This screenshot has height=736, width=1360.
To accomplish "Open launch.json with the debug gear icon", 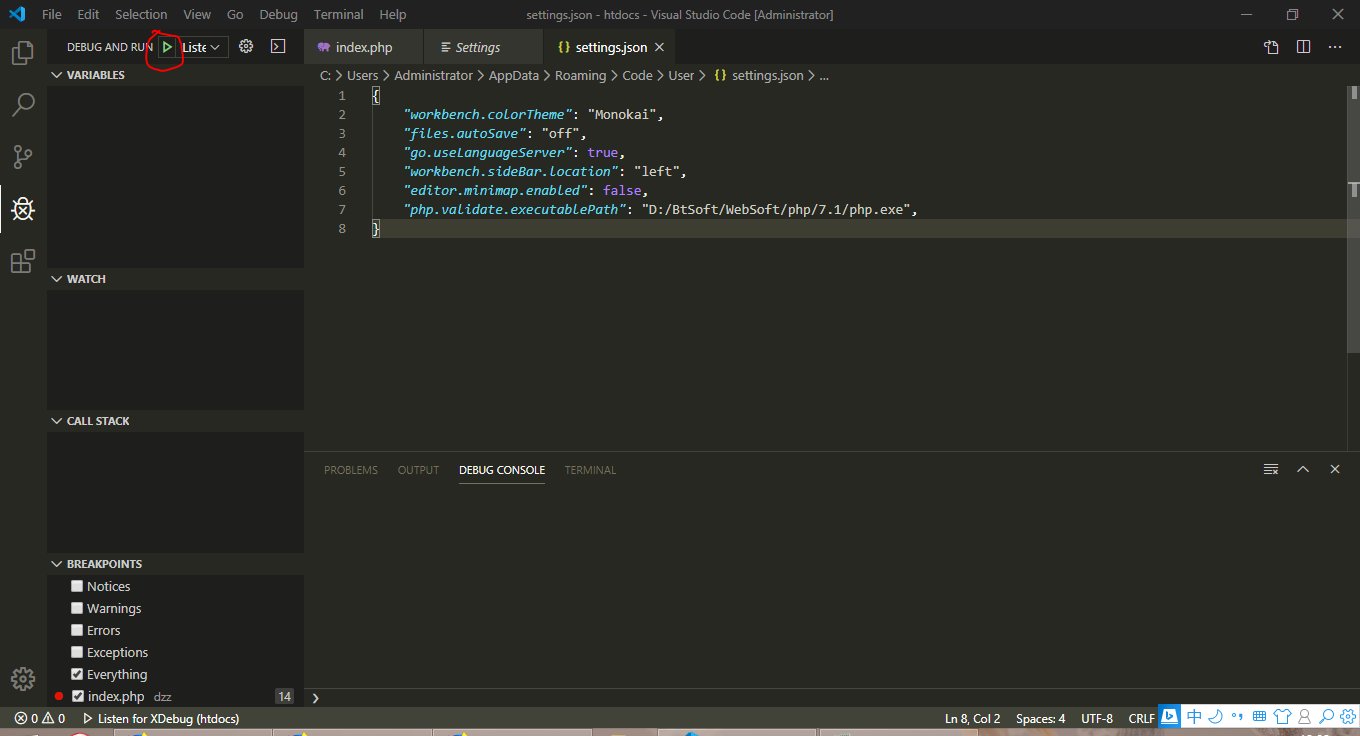I will coord(246,47).
